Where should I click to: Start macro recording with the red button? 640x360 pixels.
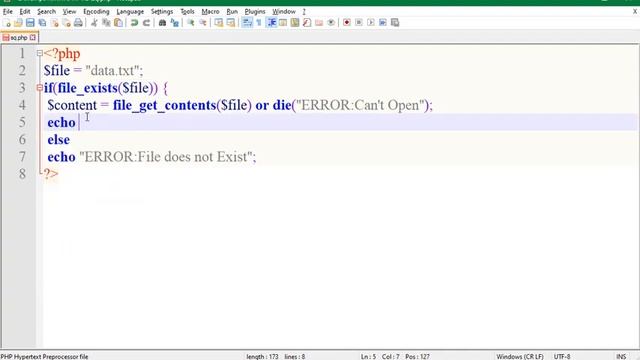(347, 23)
